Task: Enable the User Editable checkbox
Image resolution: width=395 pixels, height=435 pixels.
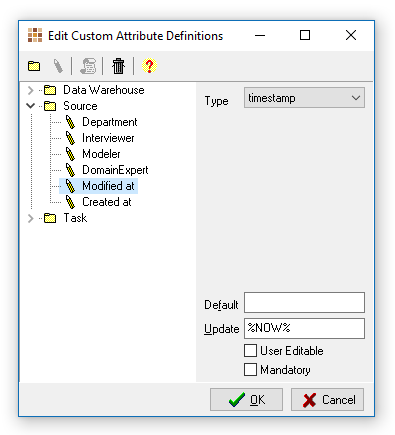Action: point(250,351)
